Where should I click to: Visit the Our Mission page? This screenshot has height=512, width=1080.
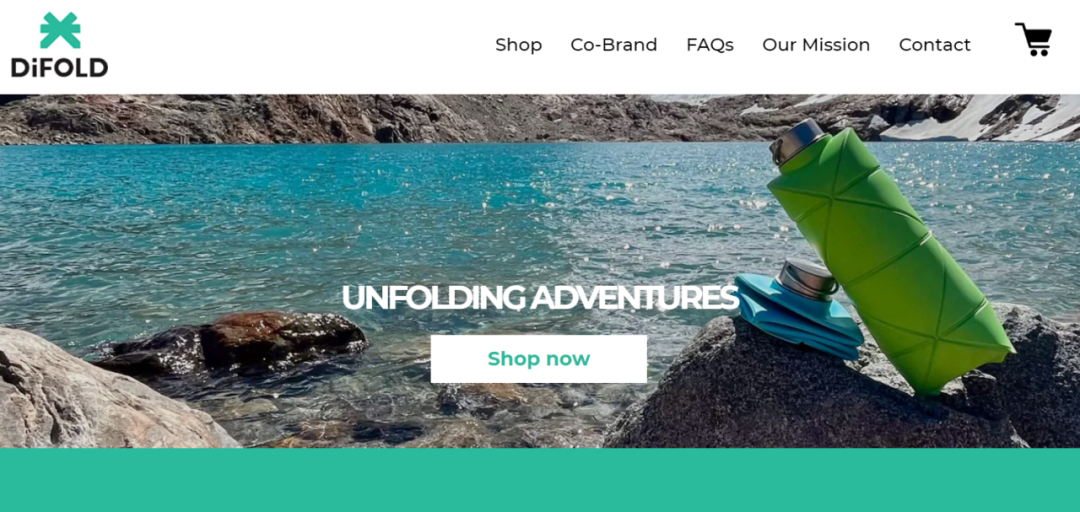[x=816, y=45]
